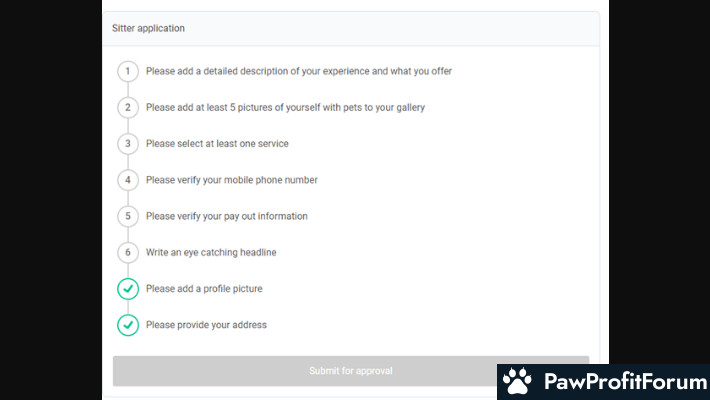Open 'verify your mobile phone number' step
The image size is (710, 400).
pyautogui.click(x=231, y=180)
